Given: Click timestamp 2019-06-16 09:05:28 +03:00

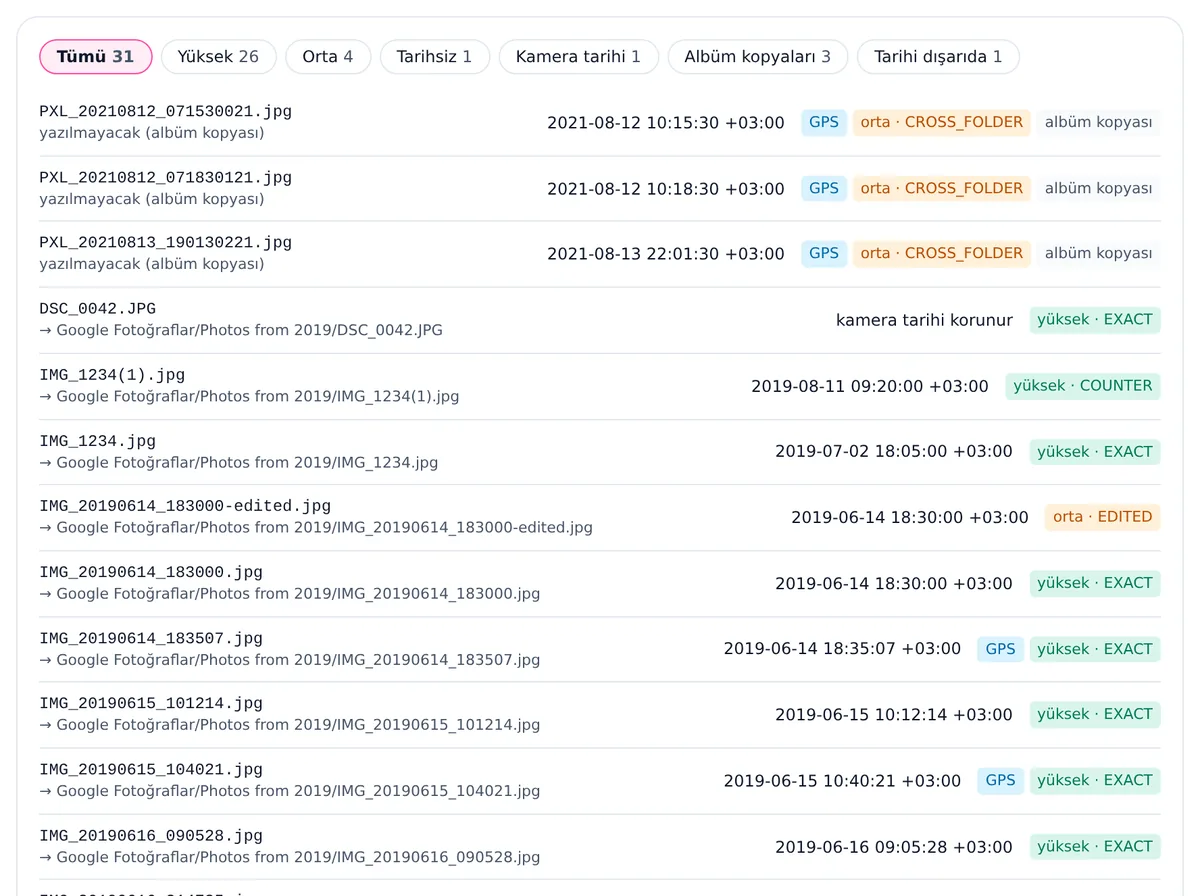Looking at the screenshot, I should point(894,847).
